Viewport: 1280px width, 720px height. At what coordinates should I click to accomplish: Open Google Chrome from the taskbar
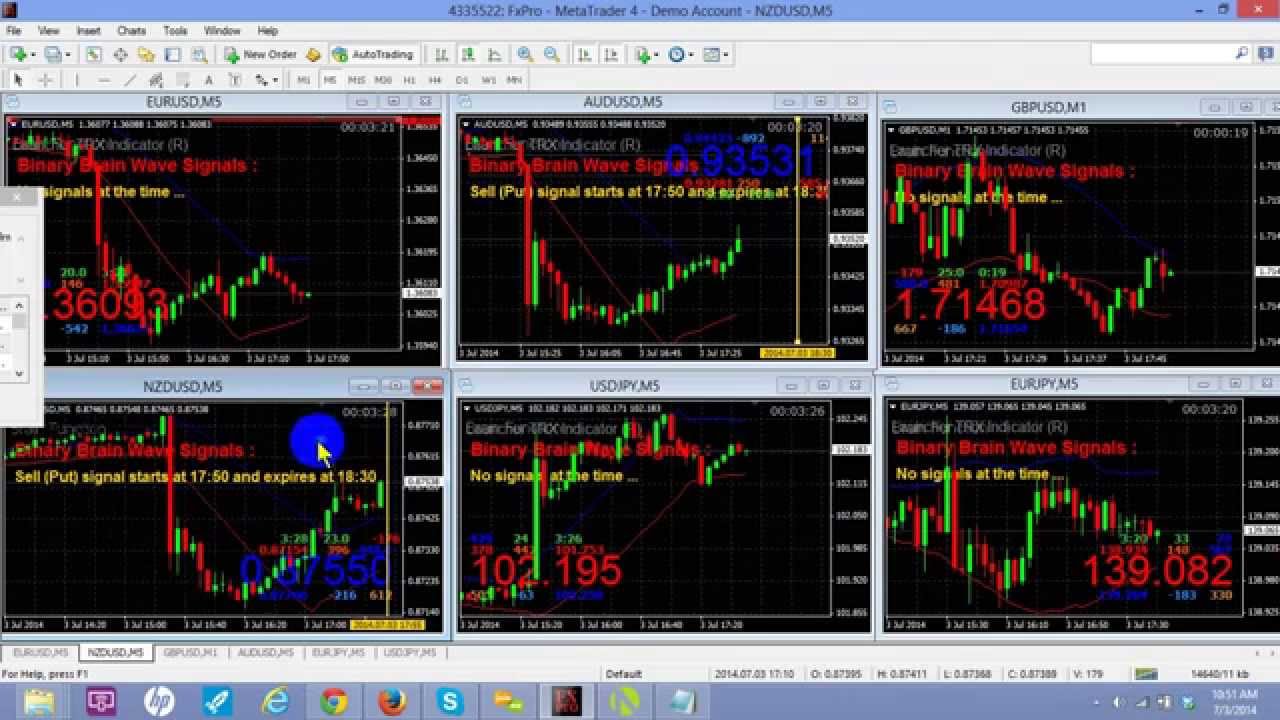point(334,702)
